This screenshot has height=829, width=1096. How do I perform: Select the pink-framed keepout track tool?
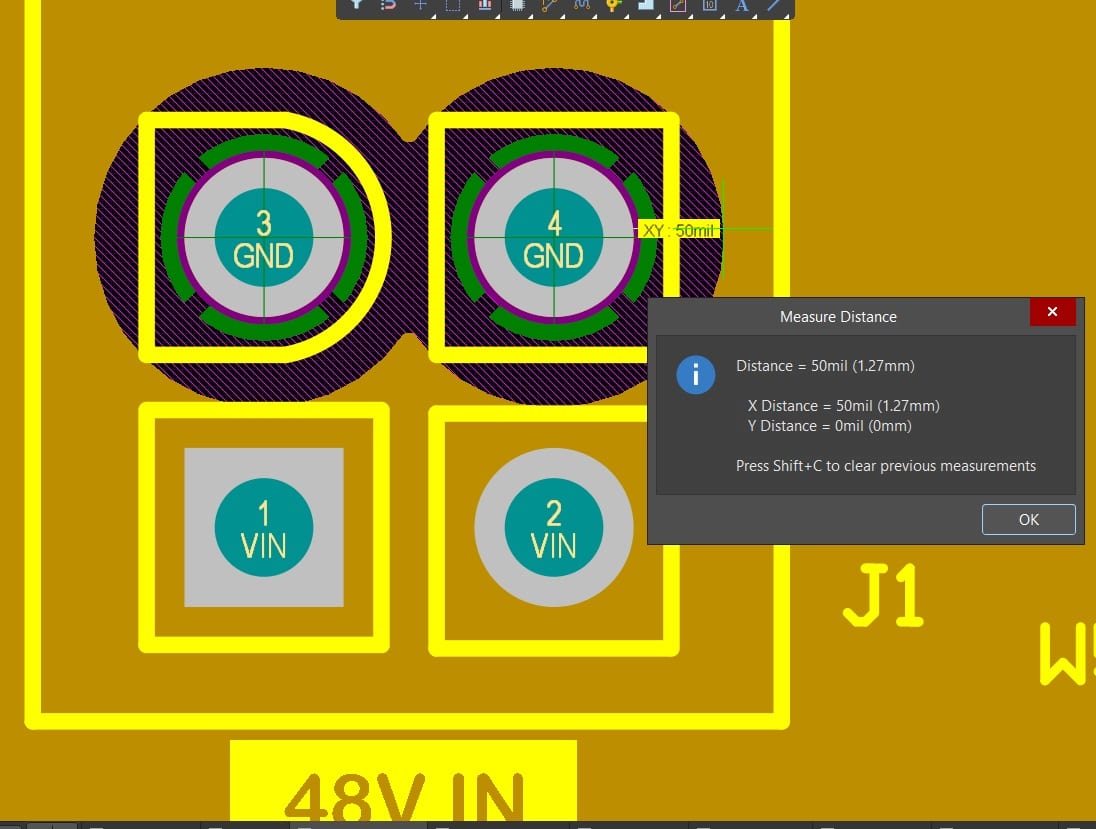pos(677,4)
